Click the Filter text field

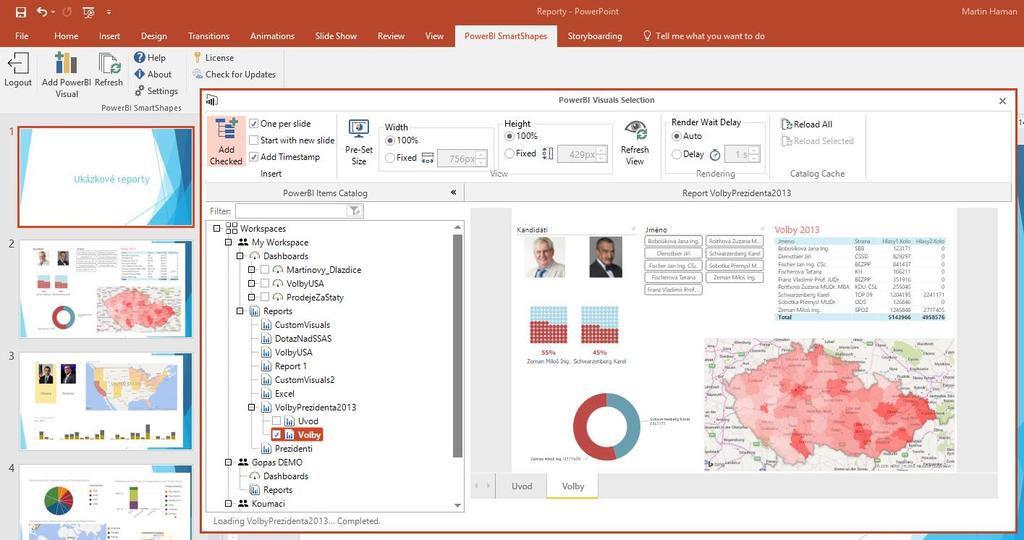[x=291, y=210]
